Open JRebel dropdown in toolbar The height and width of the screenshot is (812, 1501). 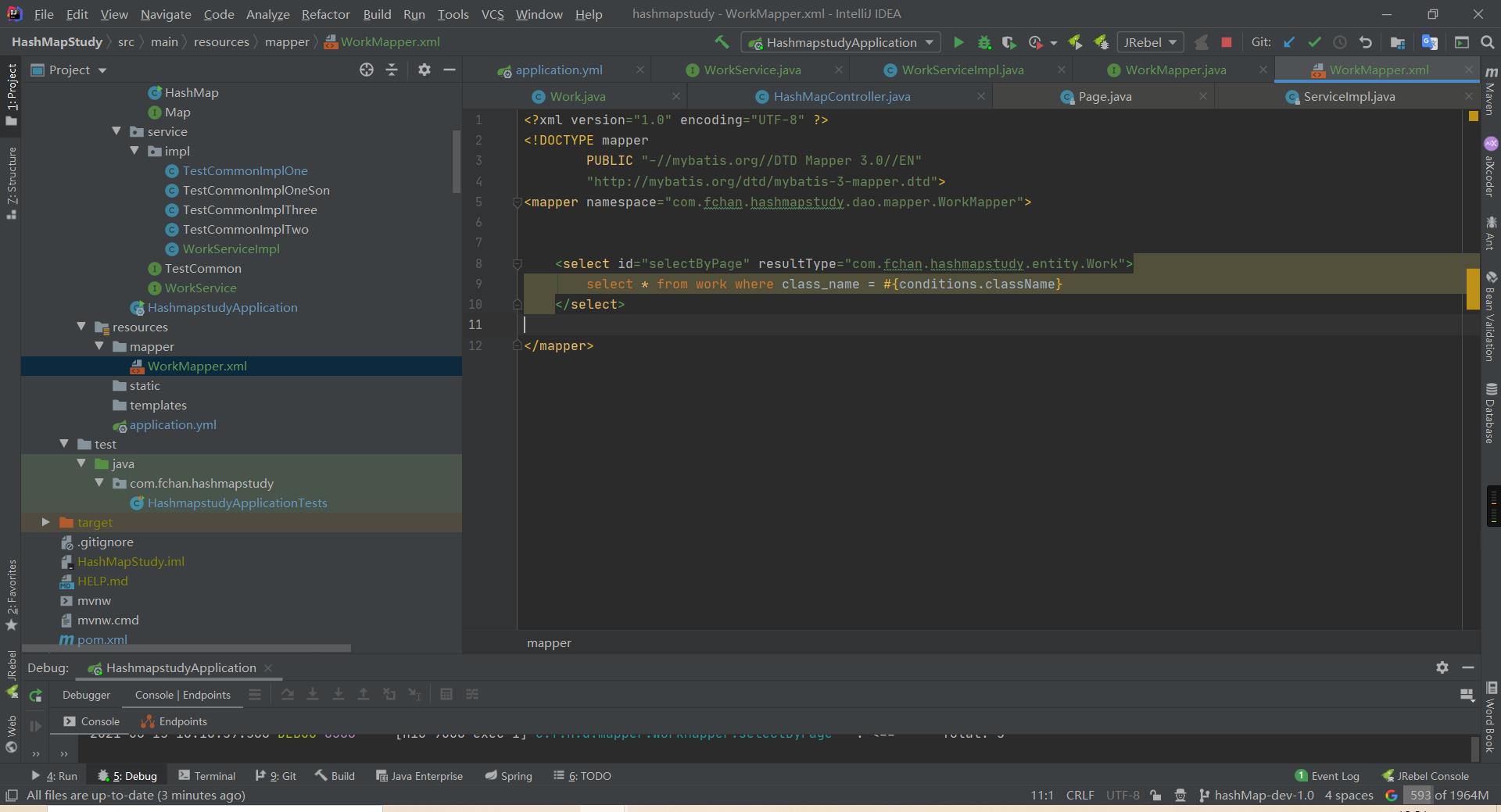click(x=1149, y=42)
